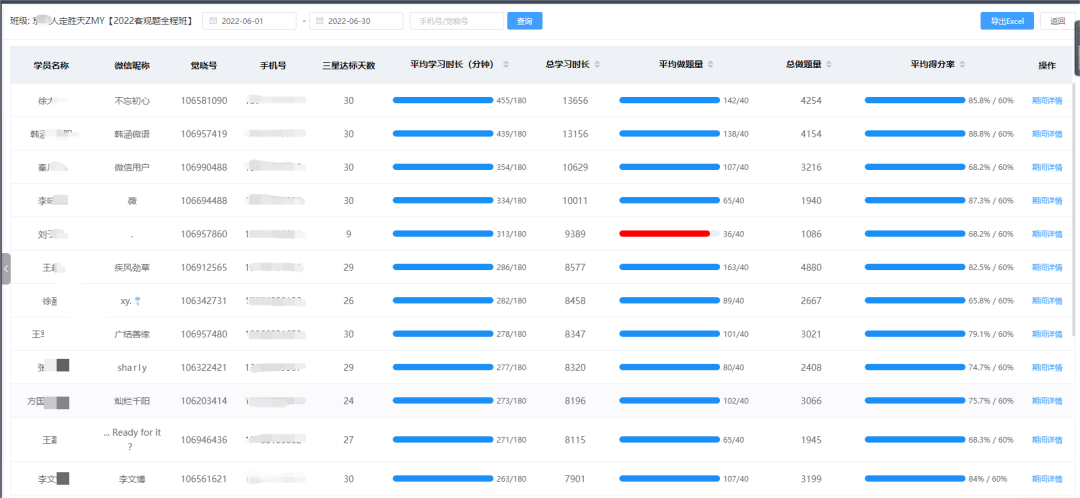Click the nickname 灿烂千阳
The width and height of the screenshot is (1080, 498).
(x=132, y=401)
